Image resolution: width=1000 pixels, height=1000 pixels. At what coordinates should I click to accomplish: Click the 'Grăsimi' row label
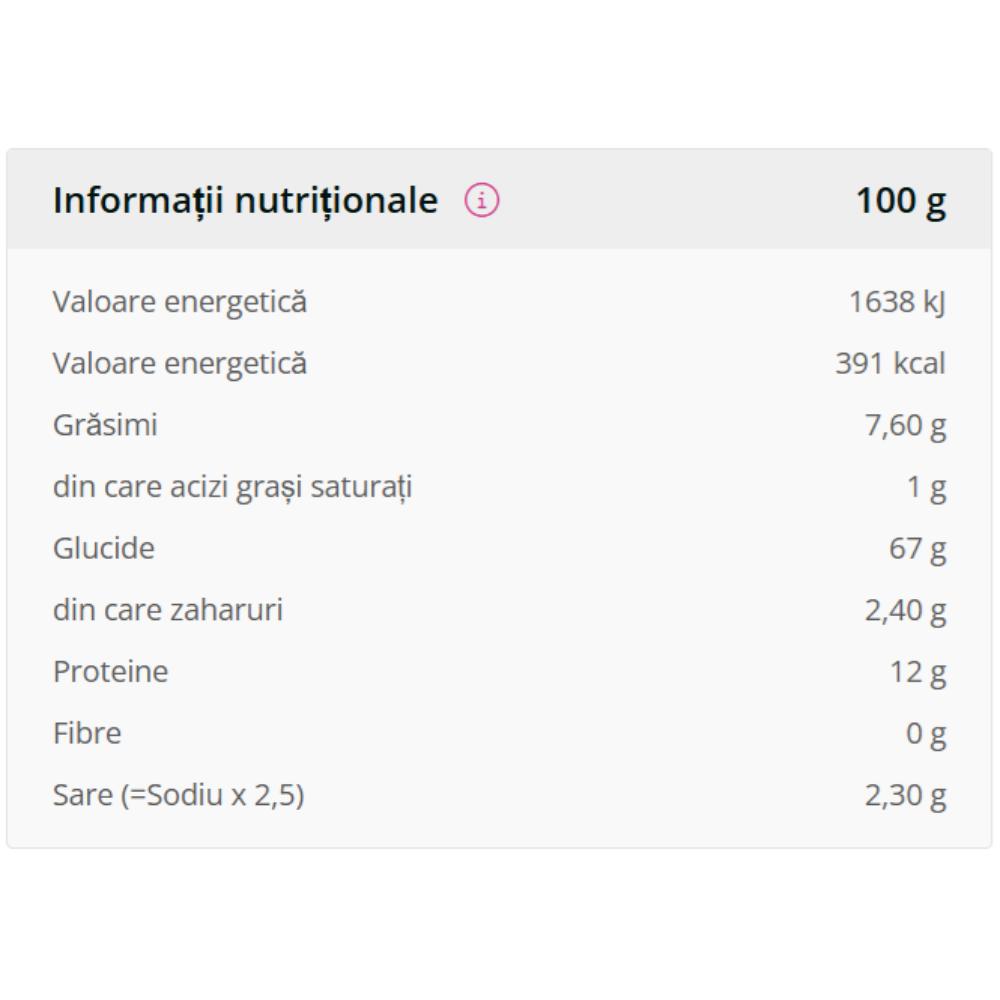coord(106,424)
